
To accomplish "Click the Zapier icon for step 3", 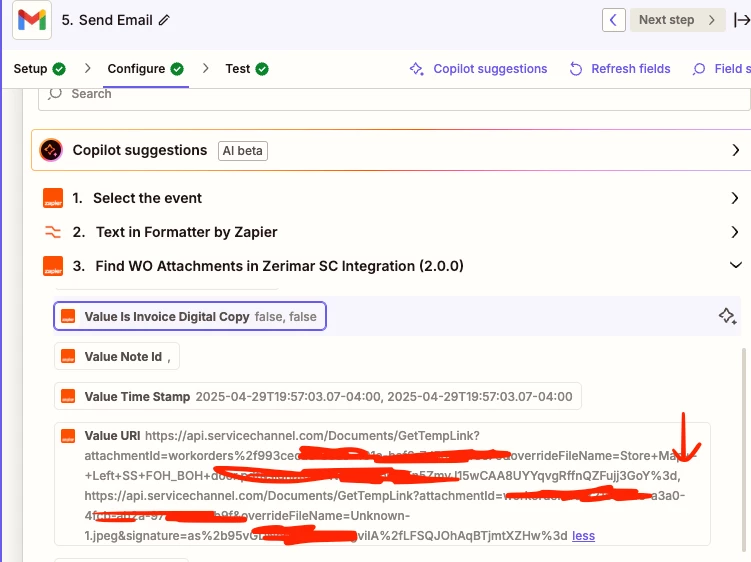I will coord(53,266).
